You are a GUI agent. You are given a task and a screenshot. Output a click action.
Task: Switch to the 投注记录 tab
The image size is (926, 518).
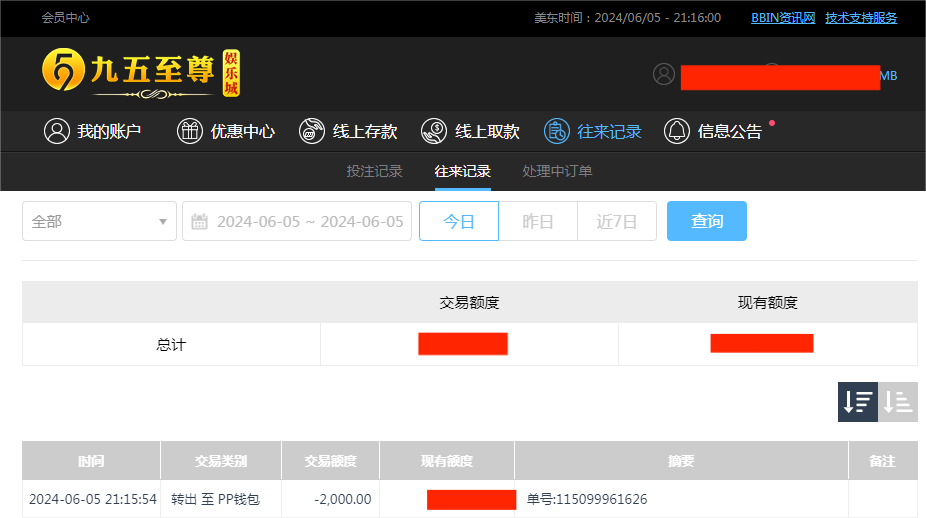[375, 171]
